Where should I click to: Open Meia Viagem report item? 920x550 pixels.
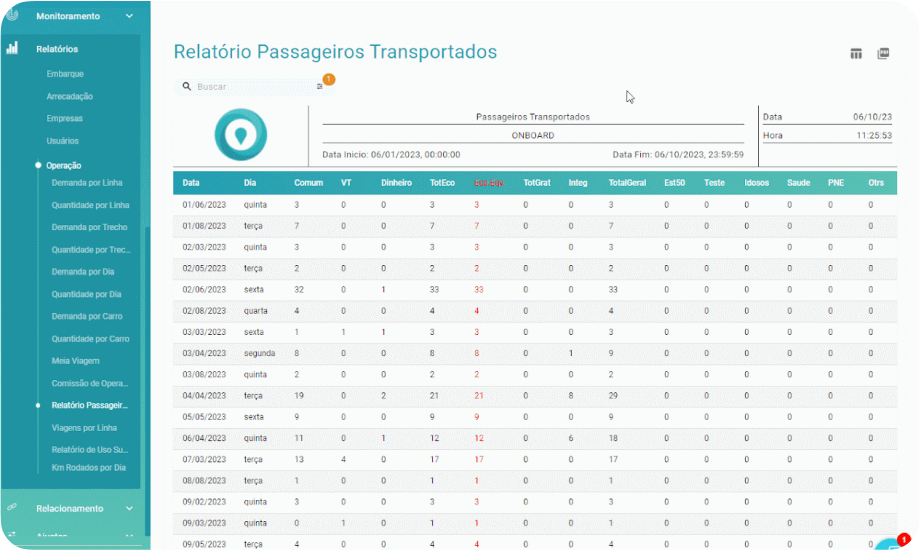(x=75, y=361)
